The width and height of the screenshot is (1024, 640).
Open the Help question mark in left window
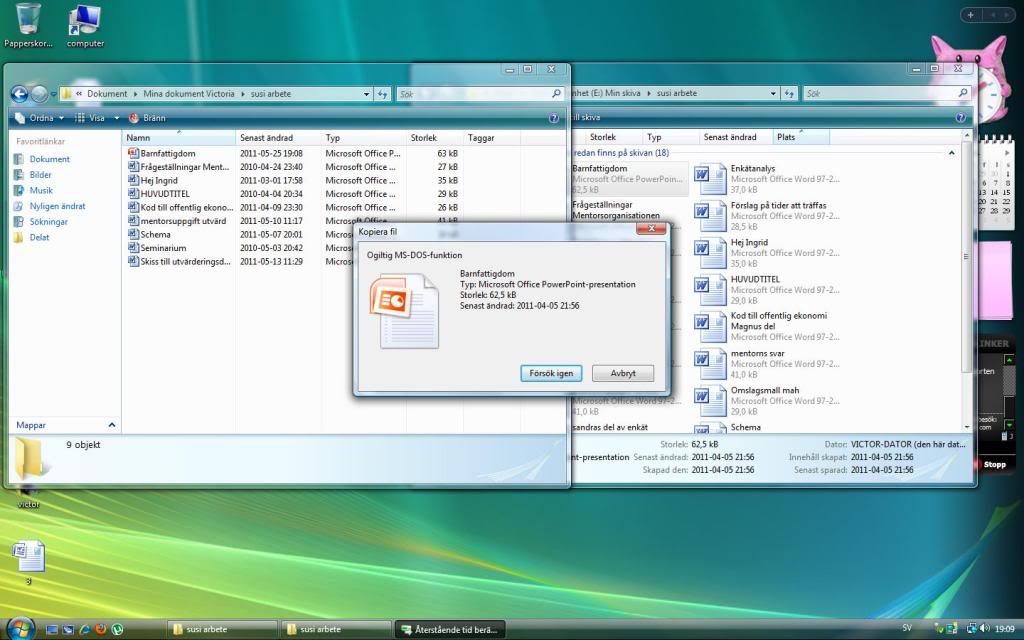tap(553, 118)
